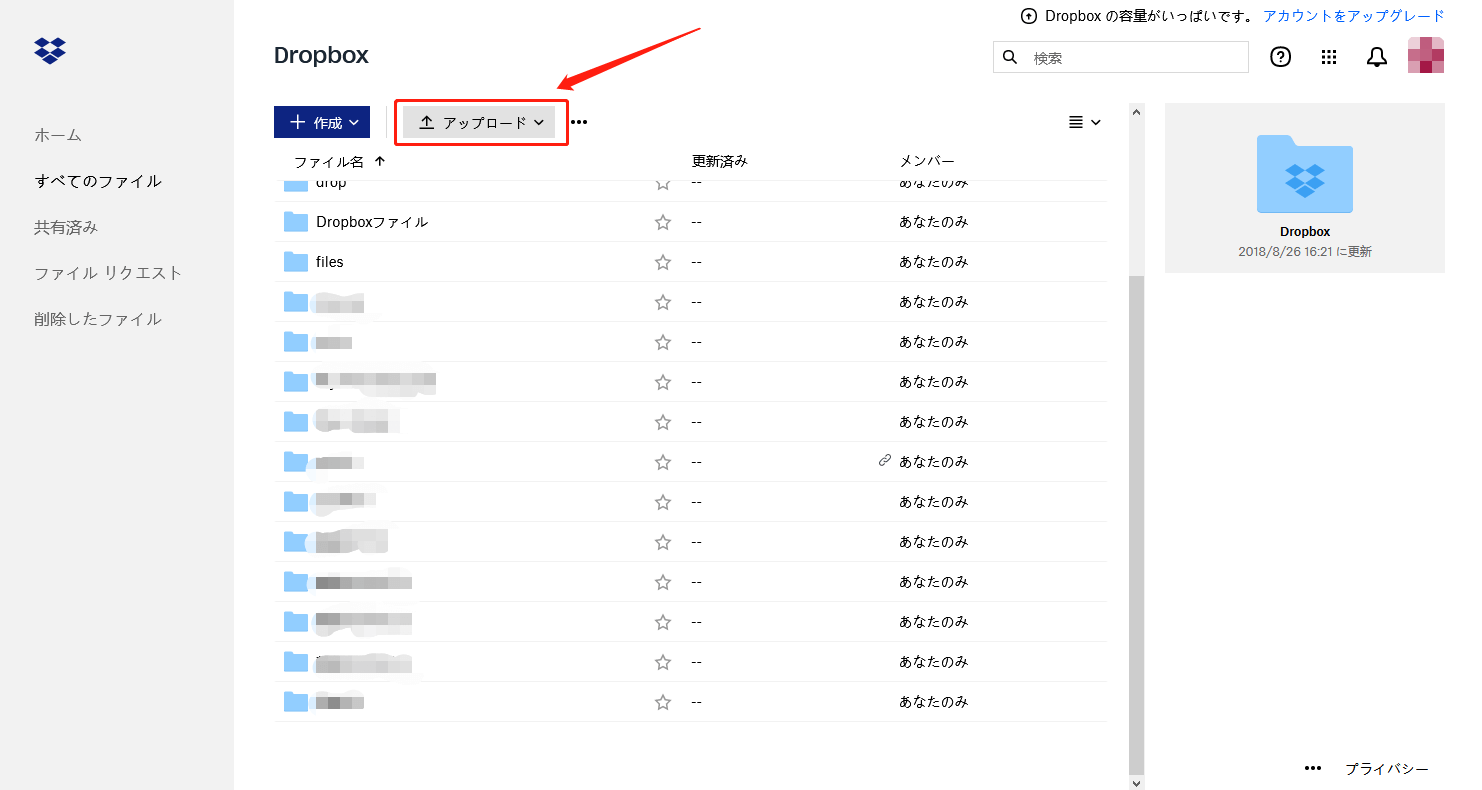
Task: Open the プライバシー link
Action: [1386, 769]
